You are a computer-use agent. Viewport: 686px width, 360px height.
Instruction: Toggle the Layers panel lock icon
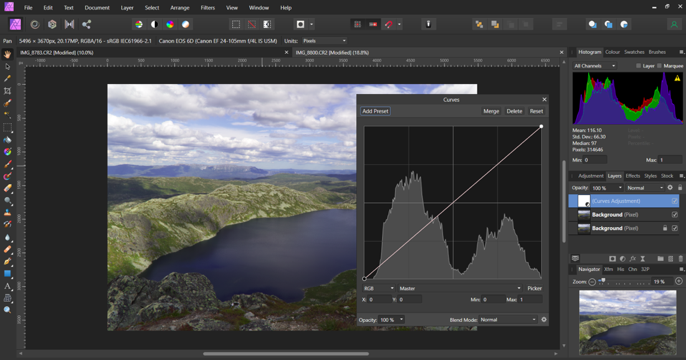coord(680,188)
